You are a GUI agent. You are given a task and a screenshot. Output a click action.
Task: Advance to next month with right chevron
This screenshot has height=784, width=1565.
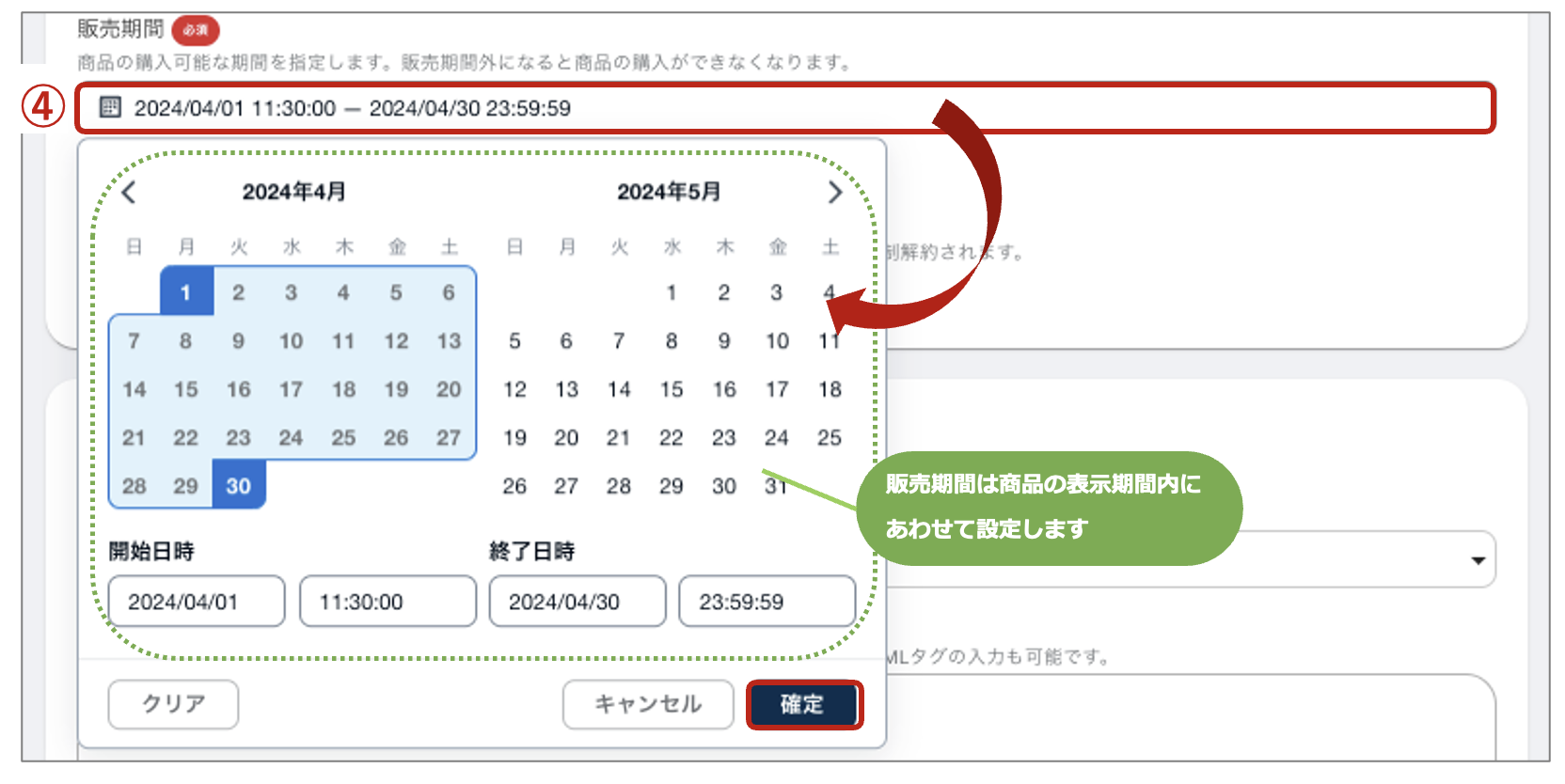tap(834, 193)
